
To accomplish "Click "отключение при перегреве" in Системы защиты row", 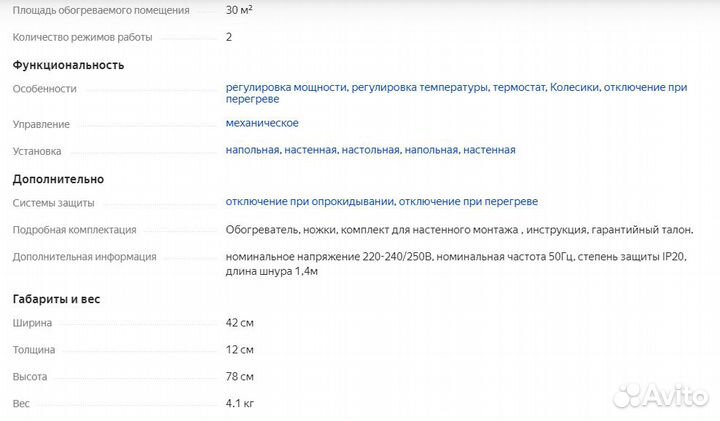I will click(x=469, y=202).
